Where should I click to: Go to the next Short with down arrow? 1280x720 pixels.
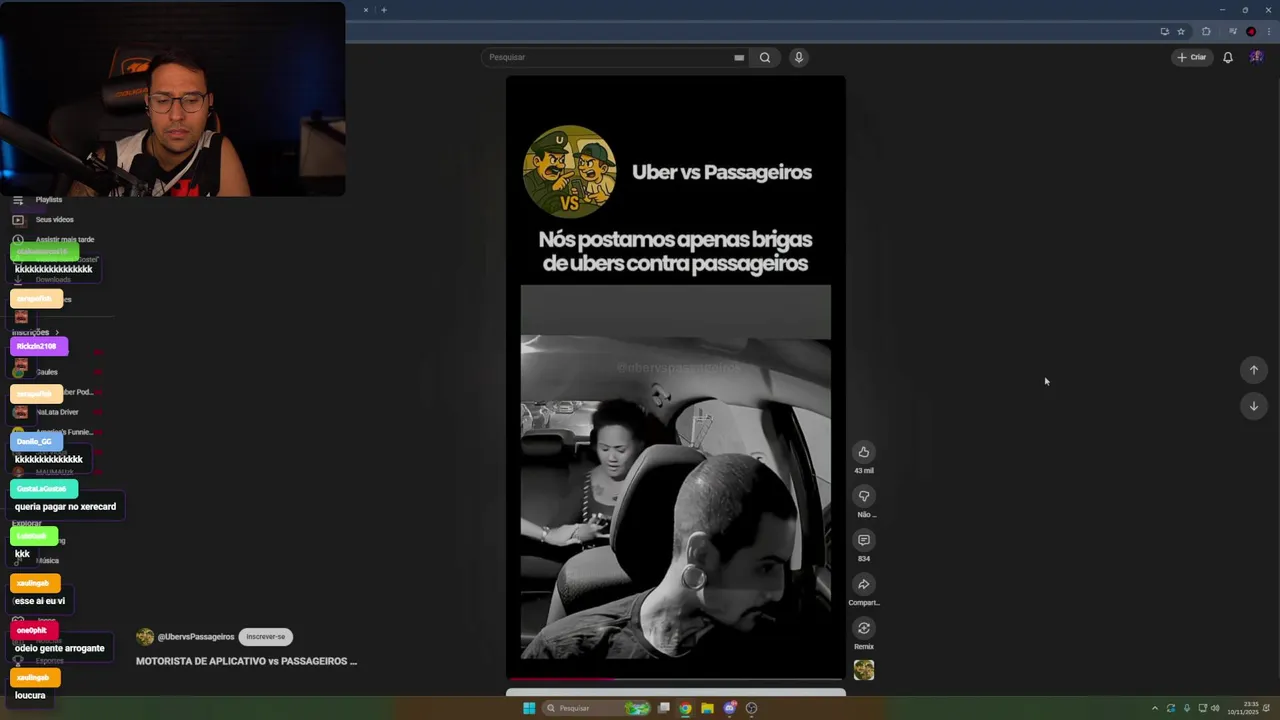click(1253, 406)
